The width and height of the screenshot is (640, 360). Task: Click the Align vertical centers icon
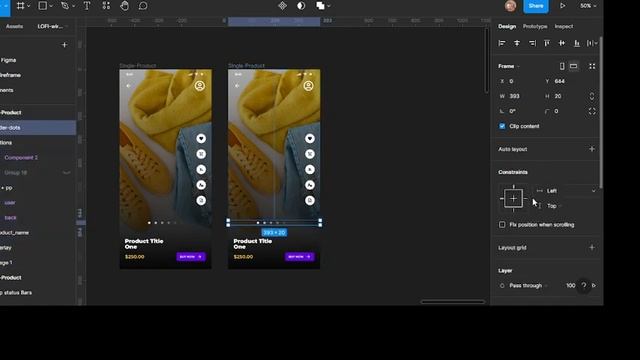click(x=562, y=43)
